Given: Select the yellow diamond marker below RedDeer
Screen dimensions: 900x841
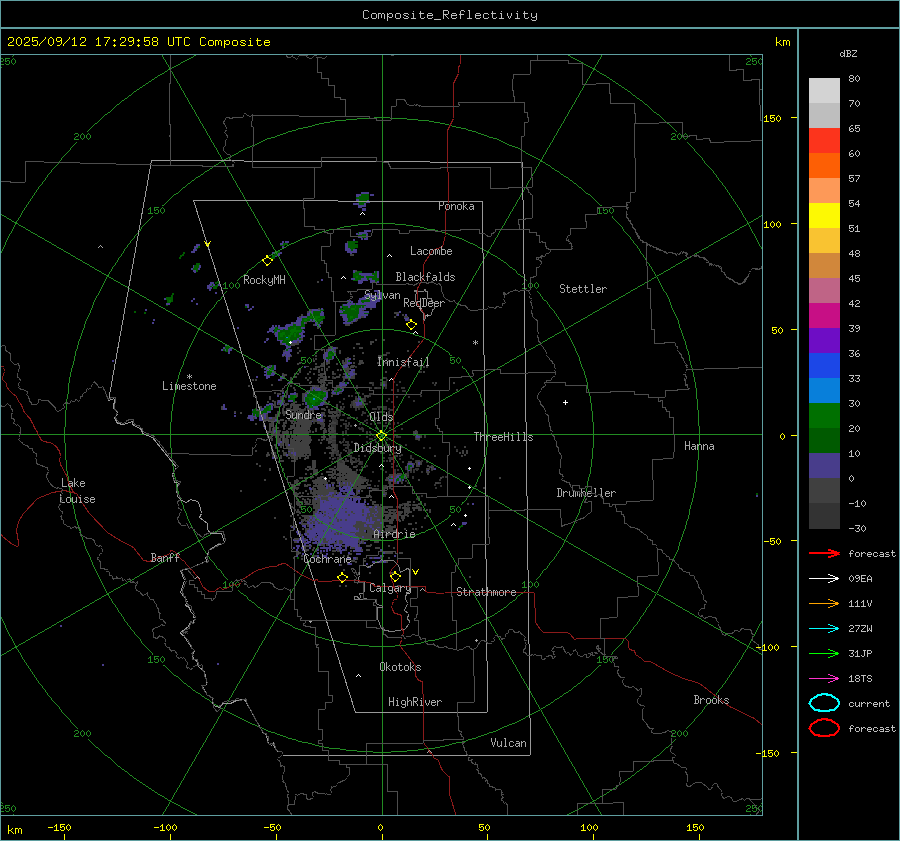Looking at the screenshot, I should [x=411, y=325].
